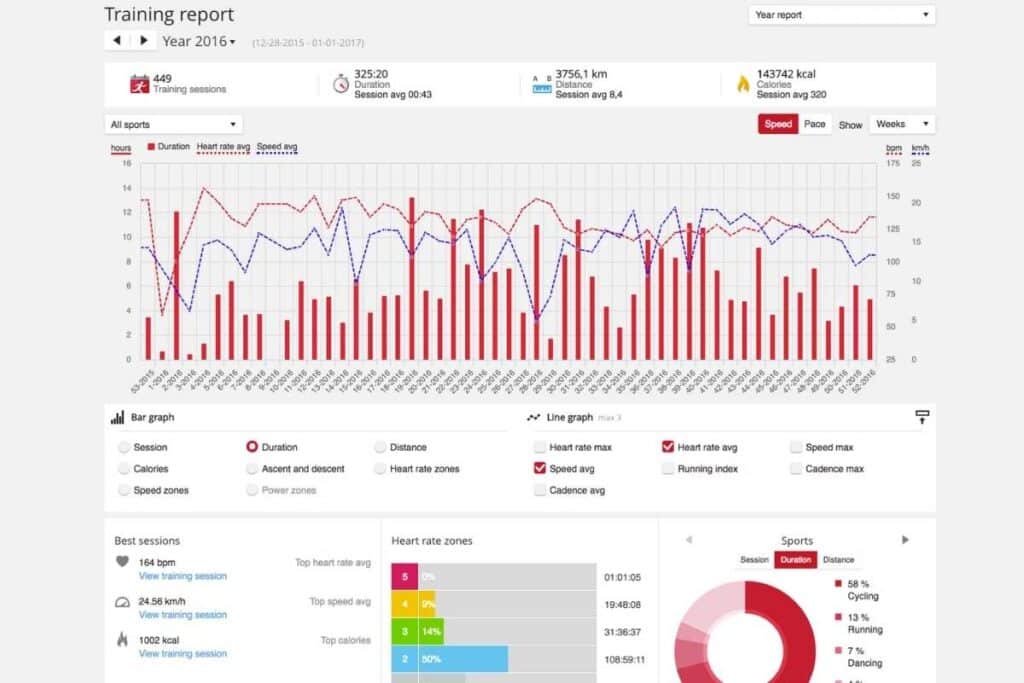Click the duration stopwatch icon
The height and width of the screenshot is (683, 1024).
point(340,84)
